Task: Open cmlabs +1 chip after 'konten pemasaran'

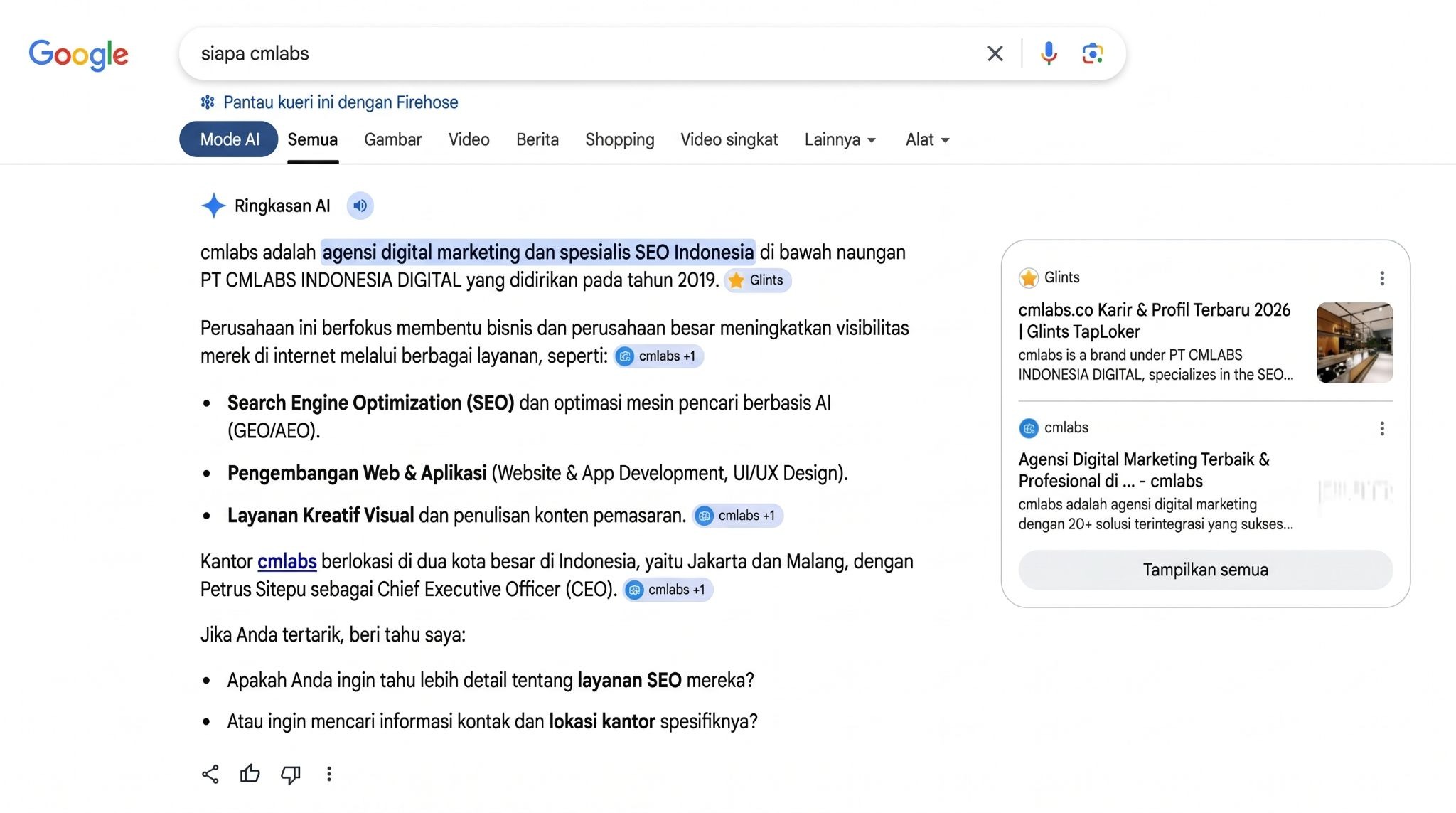Action: pos(739,516)
